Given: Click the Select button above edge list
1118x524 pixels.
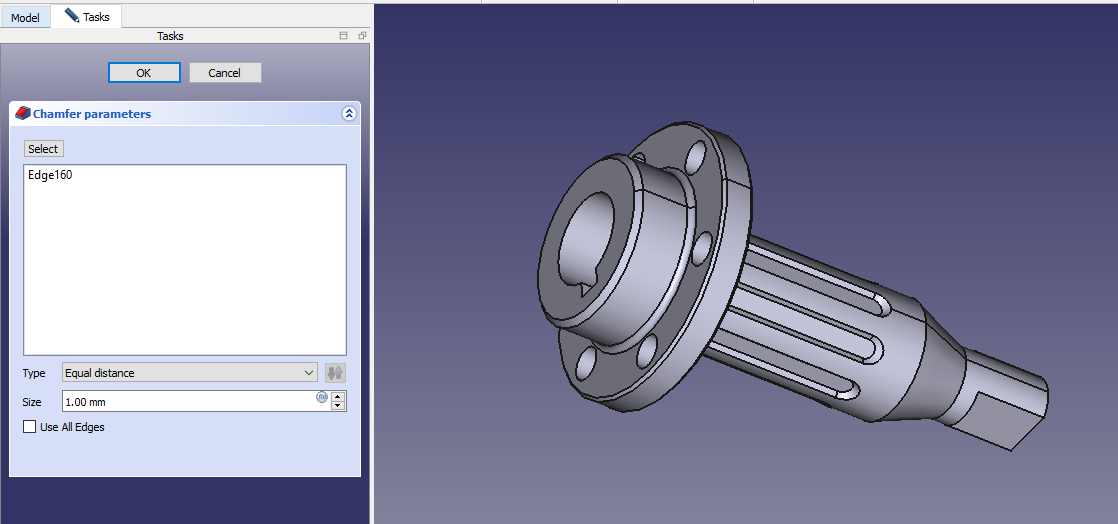Looking at the screenshot, I should click(x=43, y=149).
